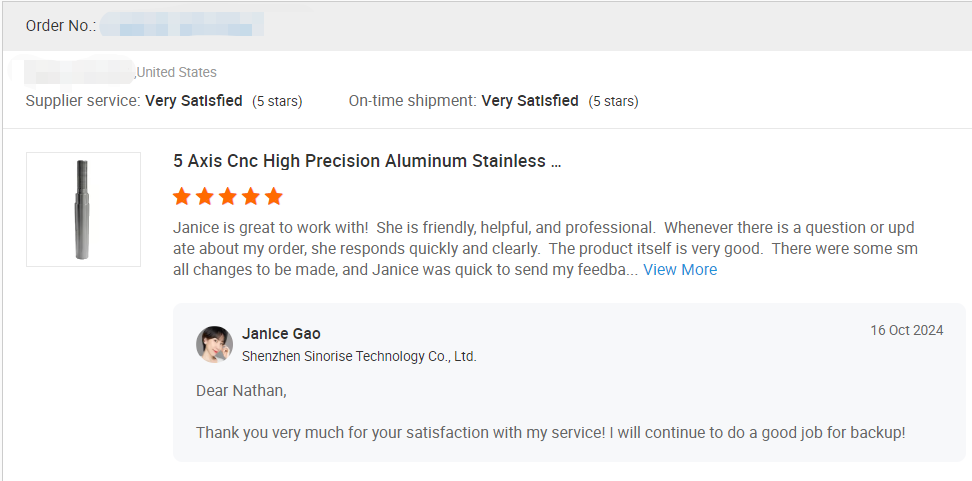Viewport: 972px width, 481px height.
Task: Click the supplier's thank you reply message
Action: click(x=550, y=433)
